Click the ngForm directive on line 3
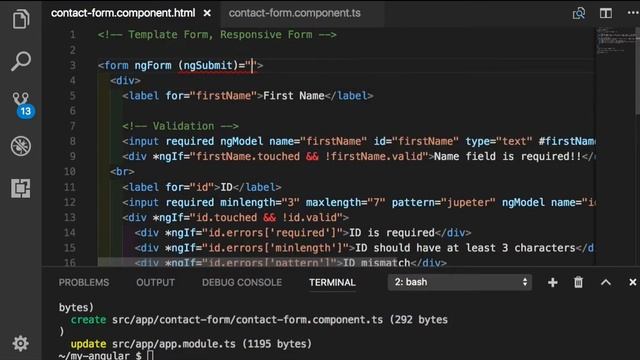The width and height of the screenshot is (640, 360). tap(153, 65)
